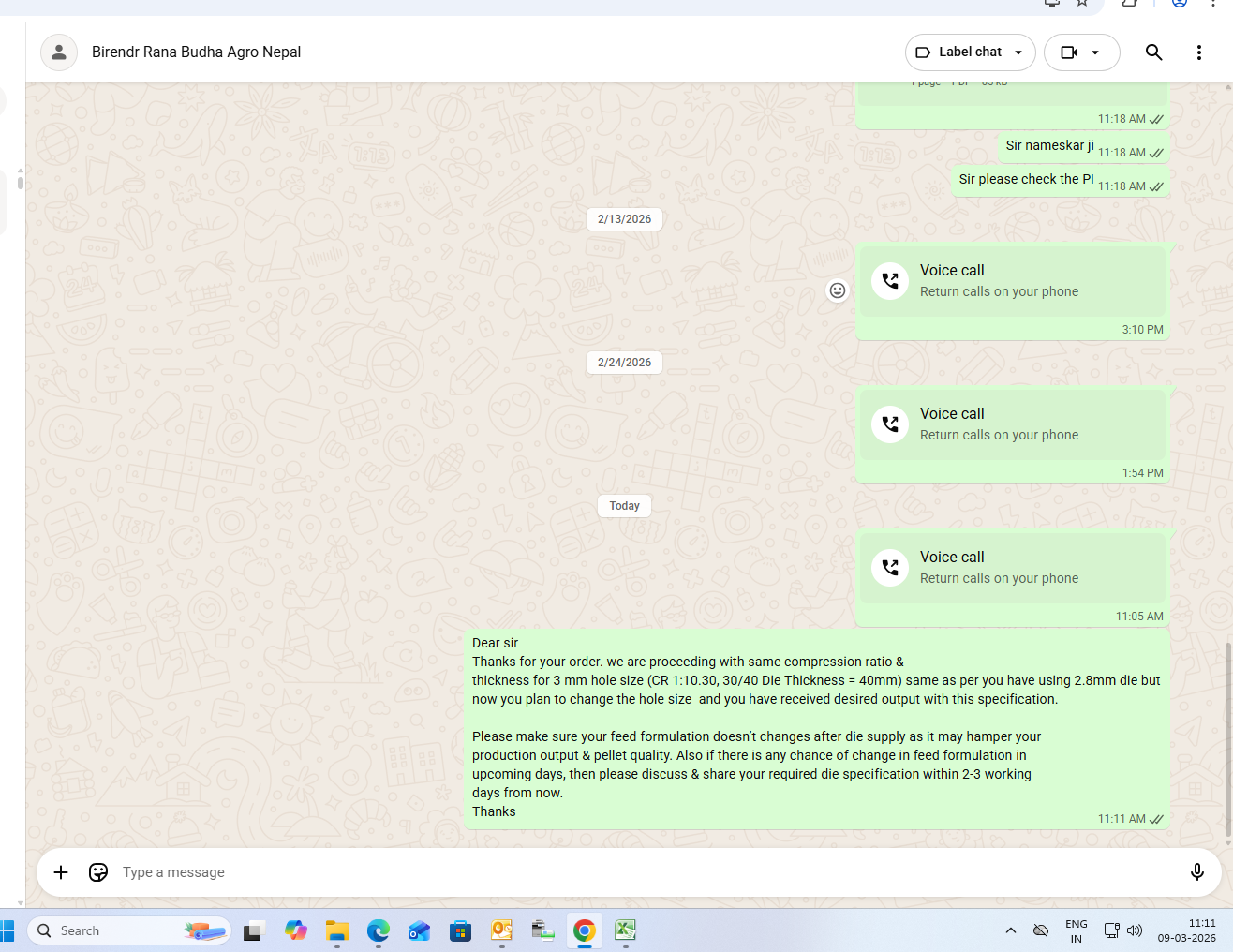Image resolution: width=1233 pixels, height=952 pixels.
Task: Toggle the ENG IN language indicator
Action: tap(1076, 930)
